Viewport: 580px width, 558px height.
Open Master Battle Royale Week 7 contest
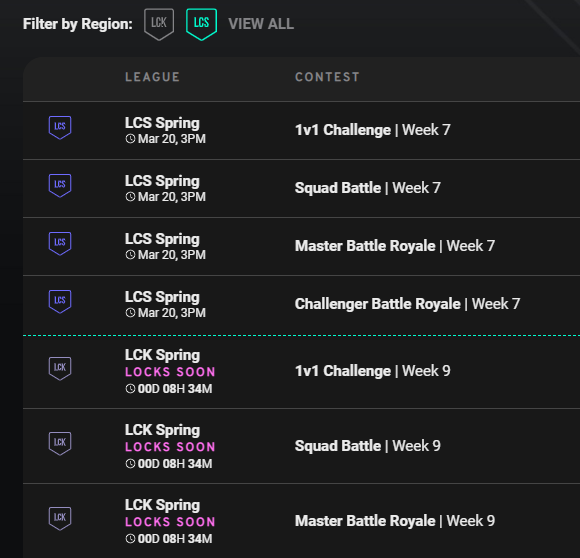click(x=395, y=246)
